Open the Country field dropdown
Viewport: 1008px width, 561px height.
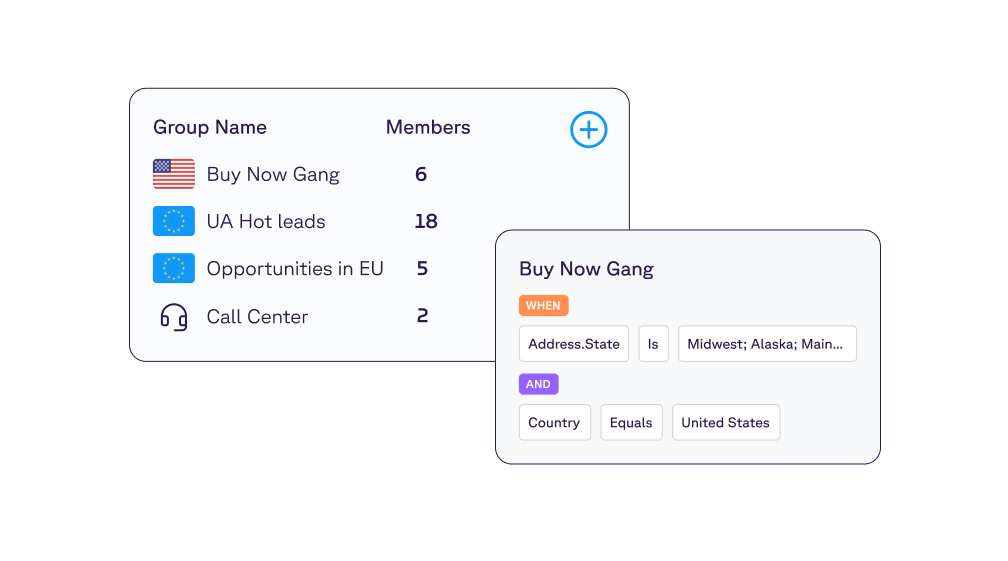(x=554, y=422)
